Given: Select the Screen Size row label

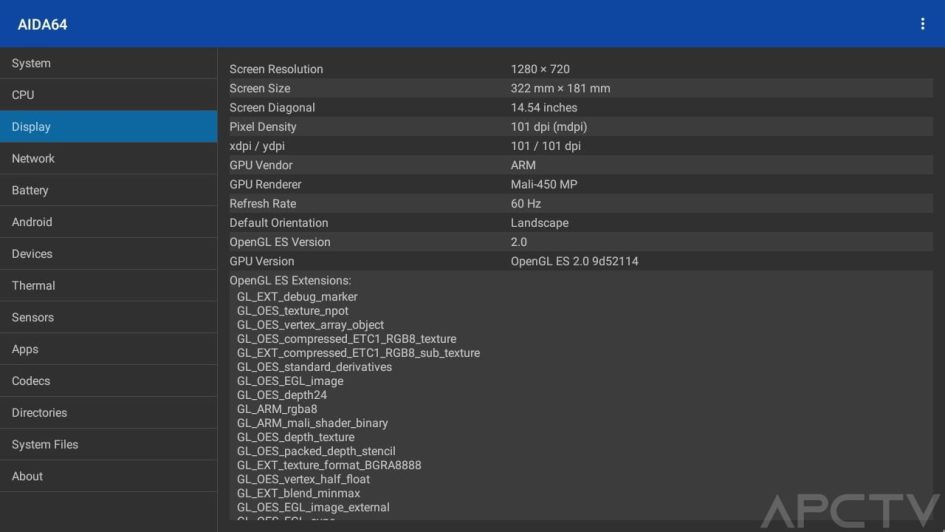Looking at the screenshot, I should point(260,89).
